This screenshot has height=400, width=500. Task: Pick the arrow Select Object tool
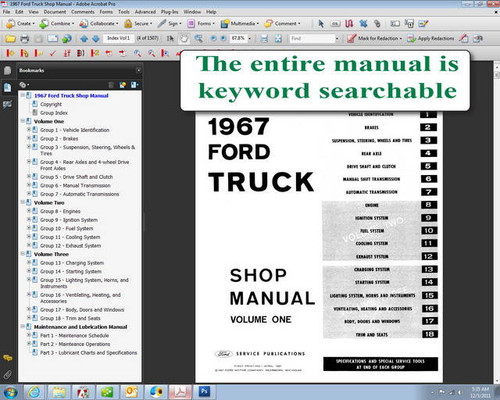[321, 24]
